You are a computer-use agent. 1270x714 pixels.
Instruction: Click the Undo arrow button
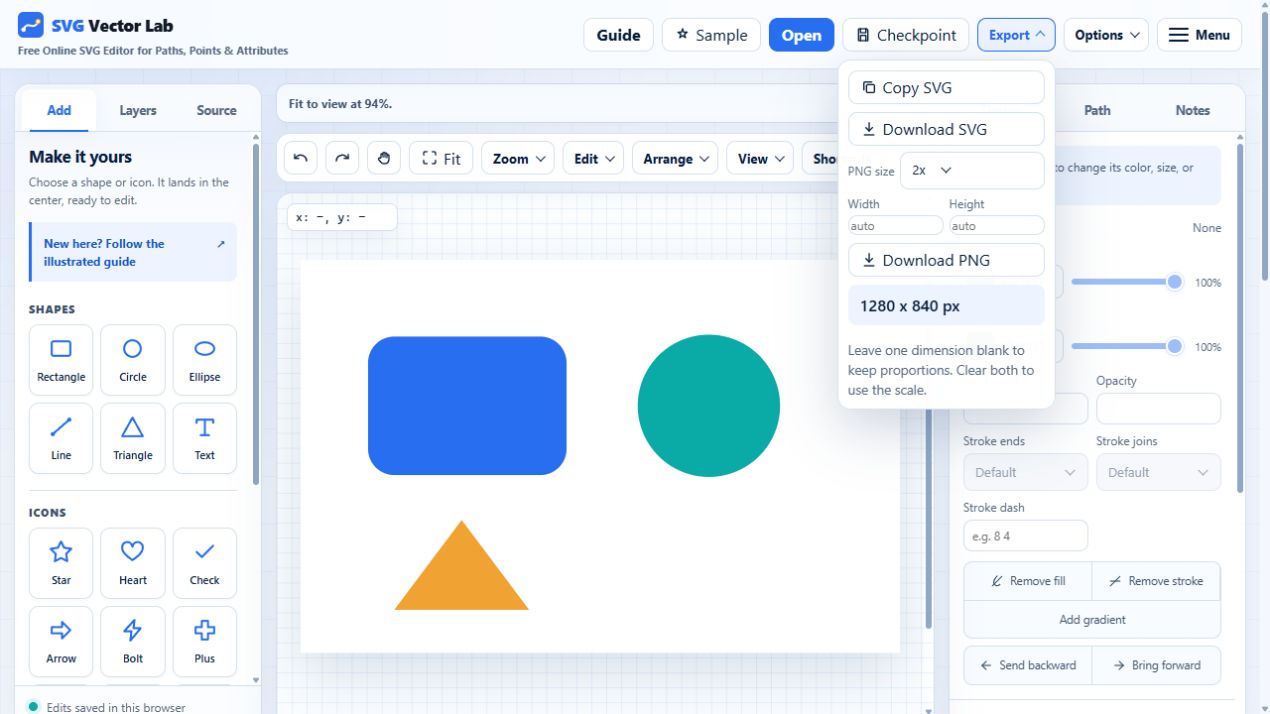(x=301, y=158)
